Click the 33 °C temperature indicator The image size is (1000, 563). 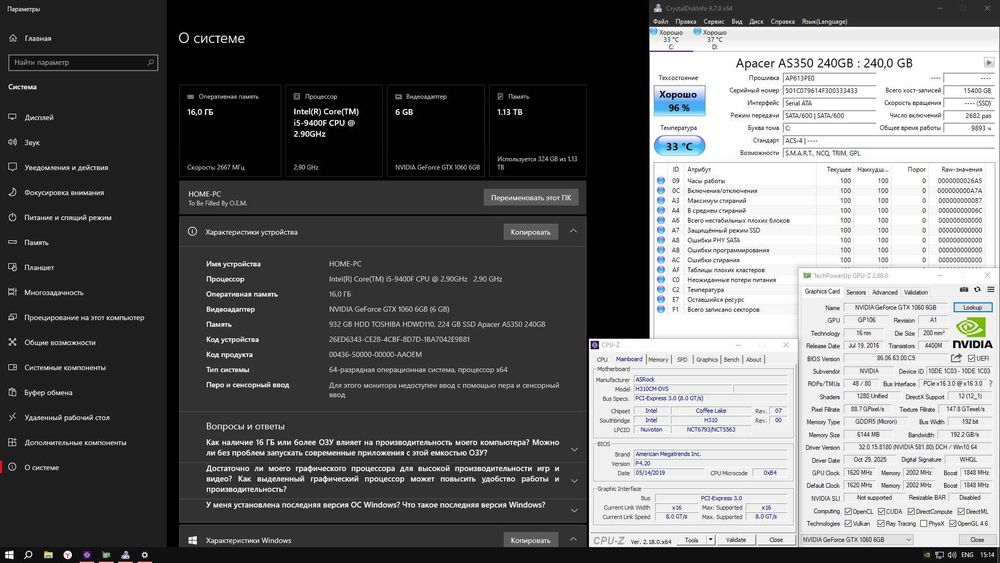click(679, 146)
